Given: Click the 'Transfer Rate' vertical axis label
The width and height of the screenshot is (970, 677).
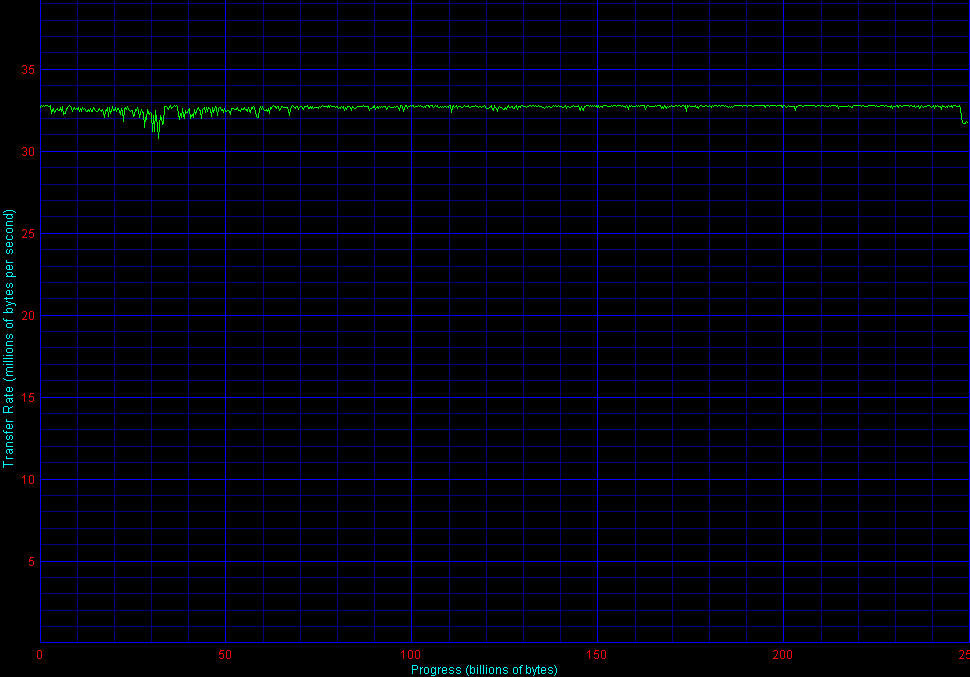Looking at the screenshot, I should [x=8, y=338].
